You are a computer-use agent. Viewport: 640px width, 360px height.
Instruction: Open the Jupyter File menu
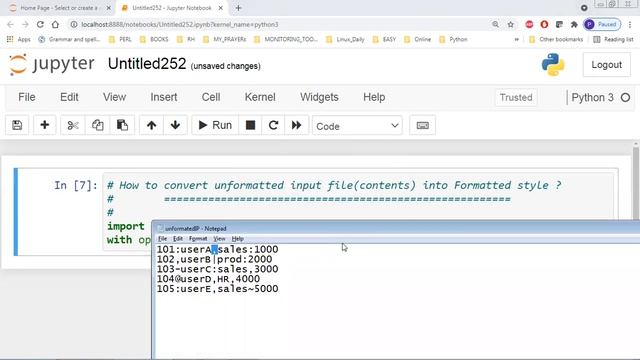click(27, 97)
